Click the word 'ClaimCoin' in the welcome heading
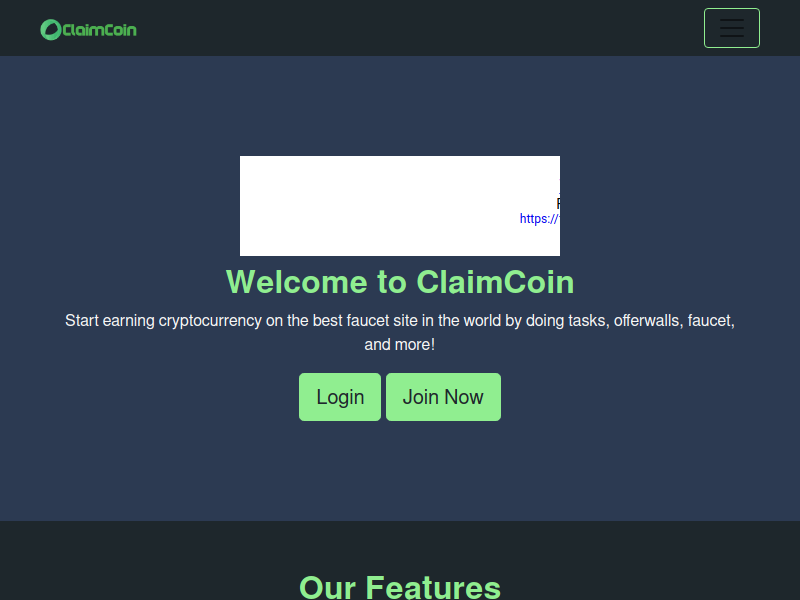The height and width of the screenshot is (600, 800). pyautogui.click(x=495, y=282)
